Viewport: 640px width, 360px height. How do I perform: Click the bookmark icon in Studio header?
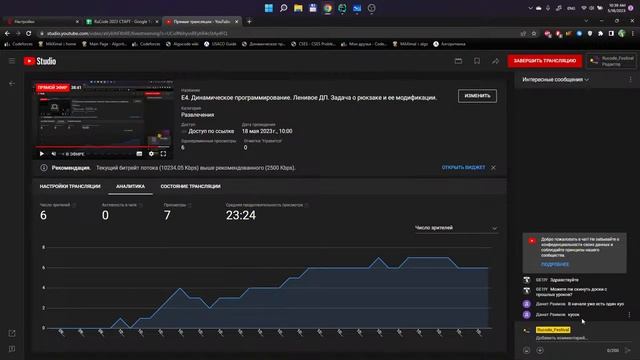coord(477,61)
